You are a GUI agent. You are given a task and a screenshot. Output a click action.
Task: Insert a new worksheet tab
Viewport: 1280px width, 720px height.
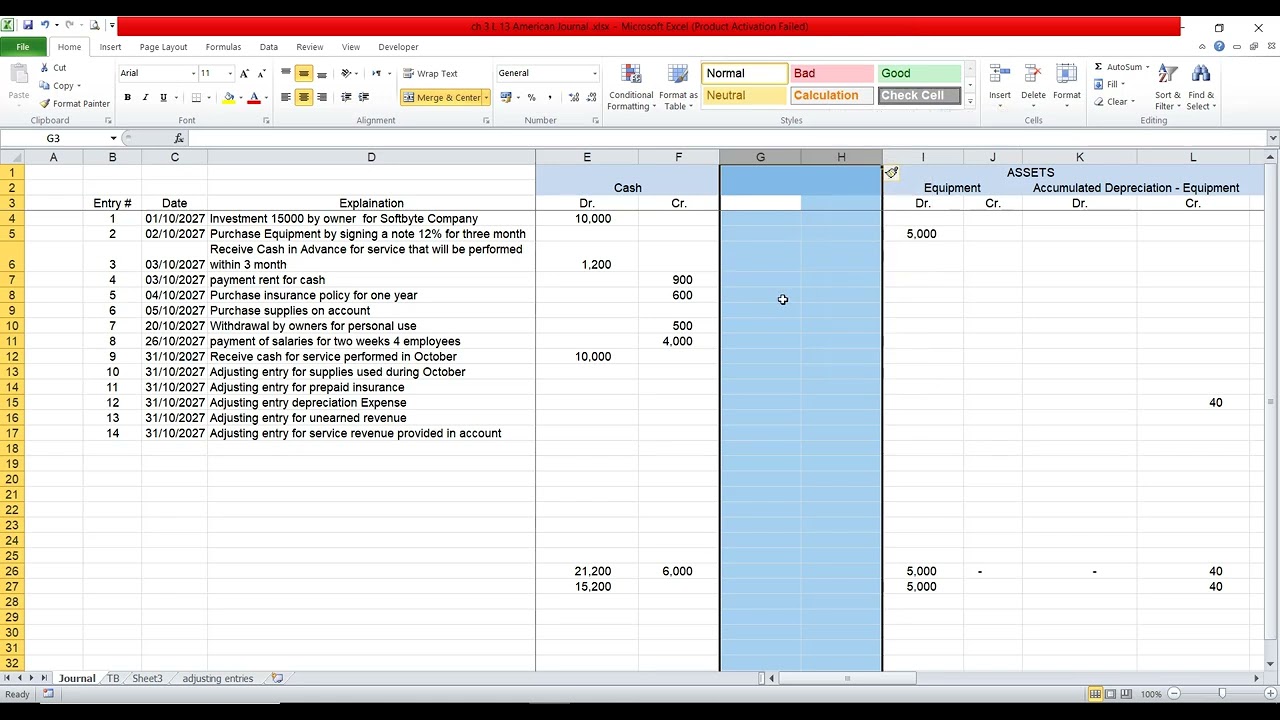click(277, 678)
